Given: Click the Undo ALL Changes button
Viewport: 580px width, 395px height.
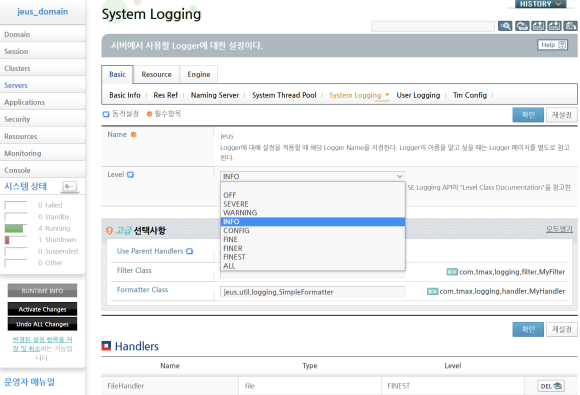Looking at the screenshot, I should 42,324.
